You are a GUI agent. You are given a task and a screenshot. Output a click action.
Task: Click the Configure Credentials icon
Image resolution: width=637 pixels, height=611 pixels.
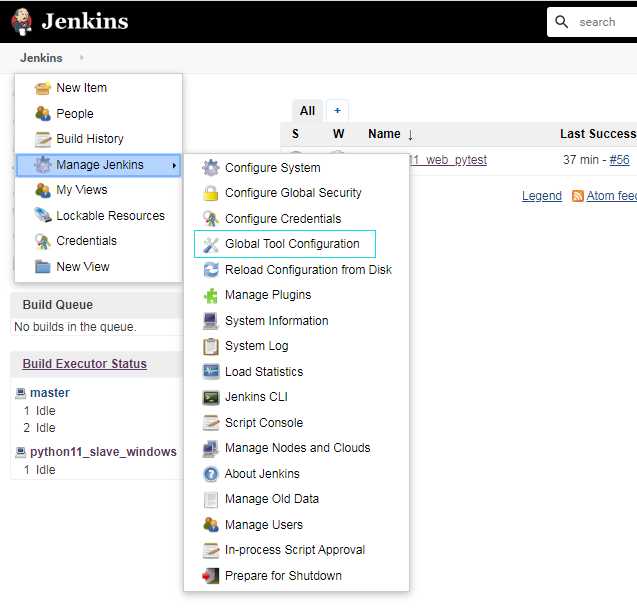point(211,219)
